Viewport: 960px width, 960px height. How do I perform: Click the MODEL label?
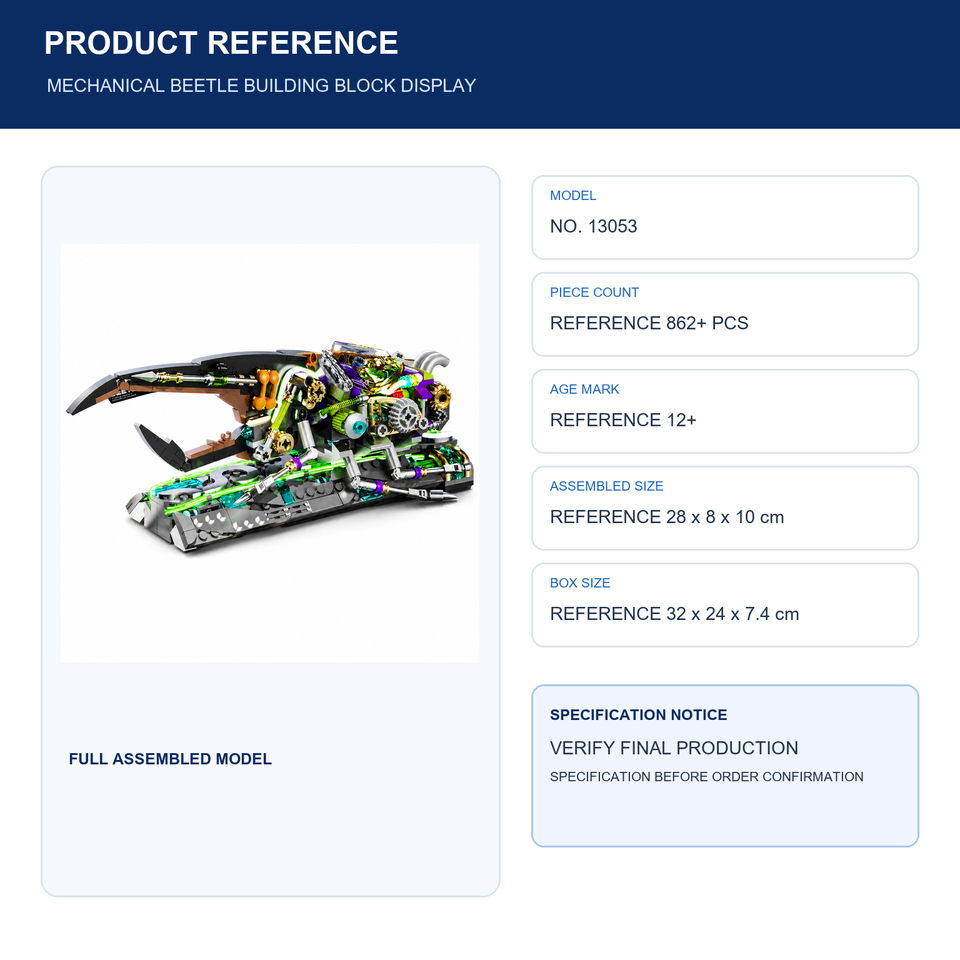(x=572, y=195)
